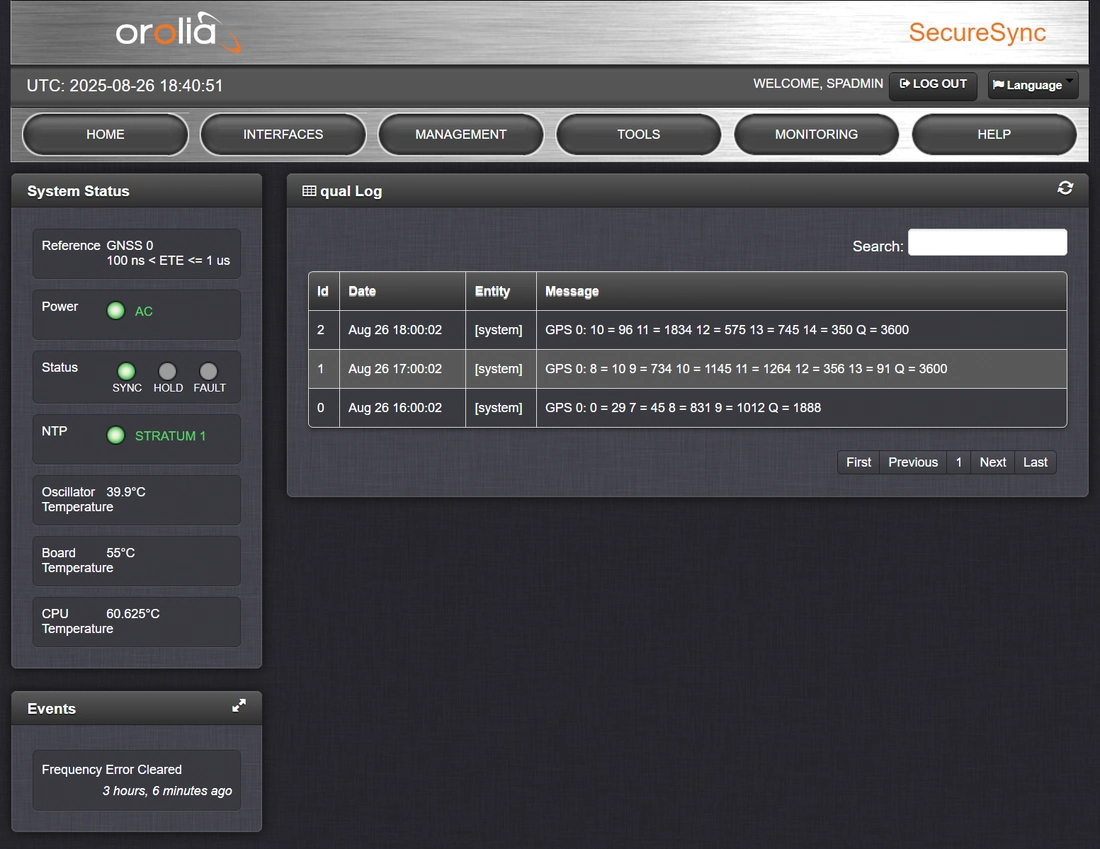Open the INTERFACES menu
Viewport: 1100px width, 849px height.
tap(283, 134)
